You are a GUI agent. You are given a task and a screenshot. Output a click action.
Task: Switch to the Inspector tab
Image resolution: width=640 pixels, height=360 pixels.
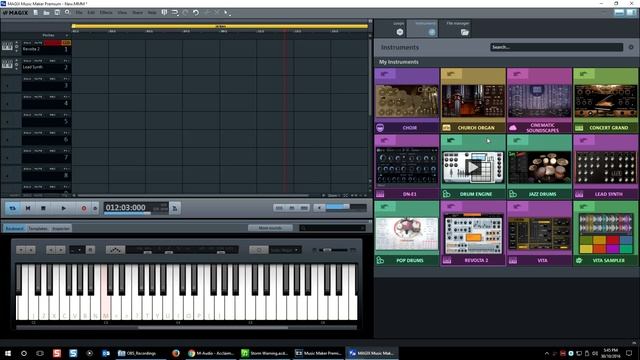61,228
